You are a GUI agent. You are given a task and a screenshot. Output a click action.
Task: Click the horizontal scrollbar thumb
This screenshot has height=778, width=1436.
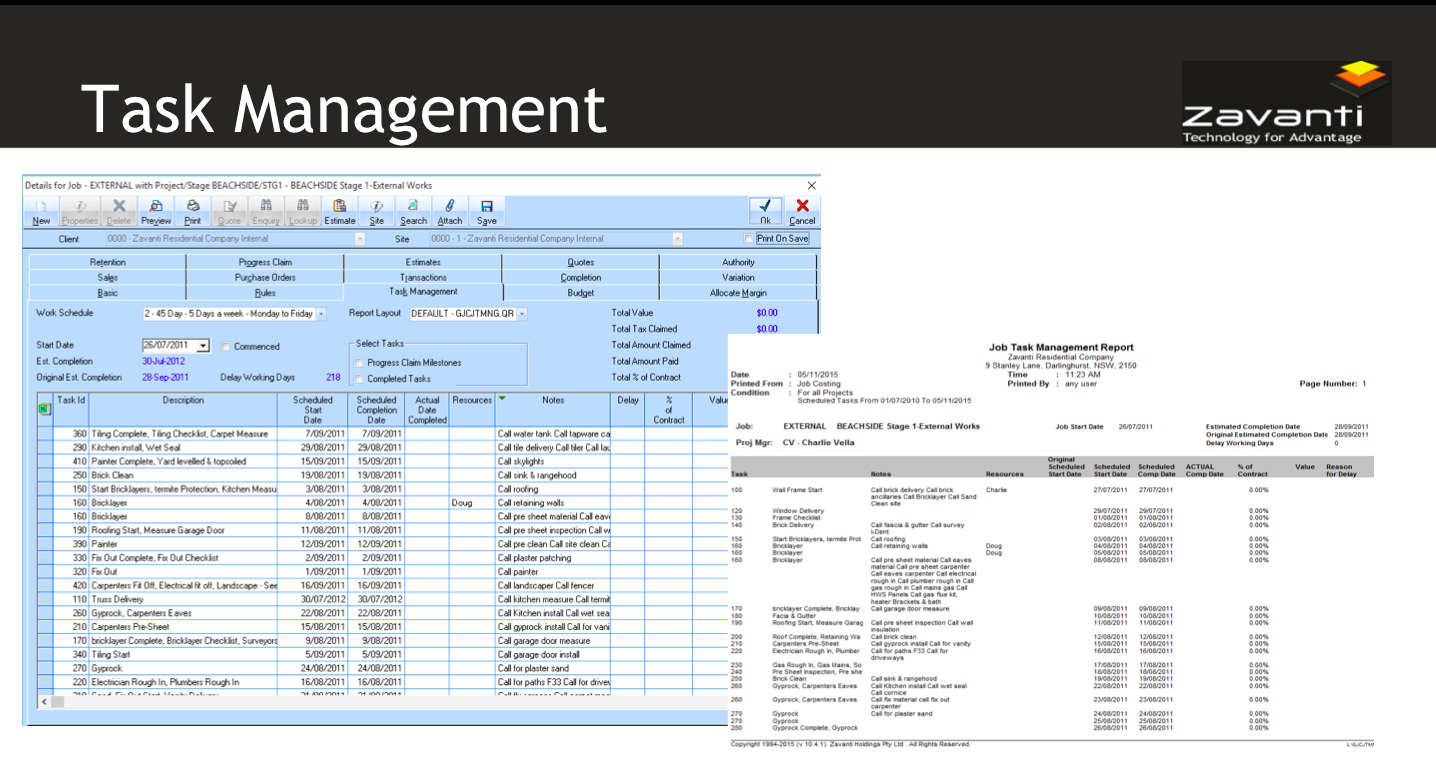pos(58,702)
